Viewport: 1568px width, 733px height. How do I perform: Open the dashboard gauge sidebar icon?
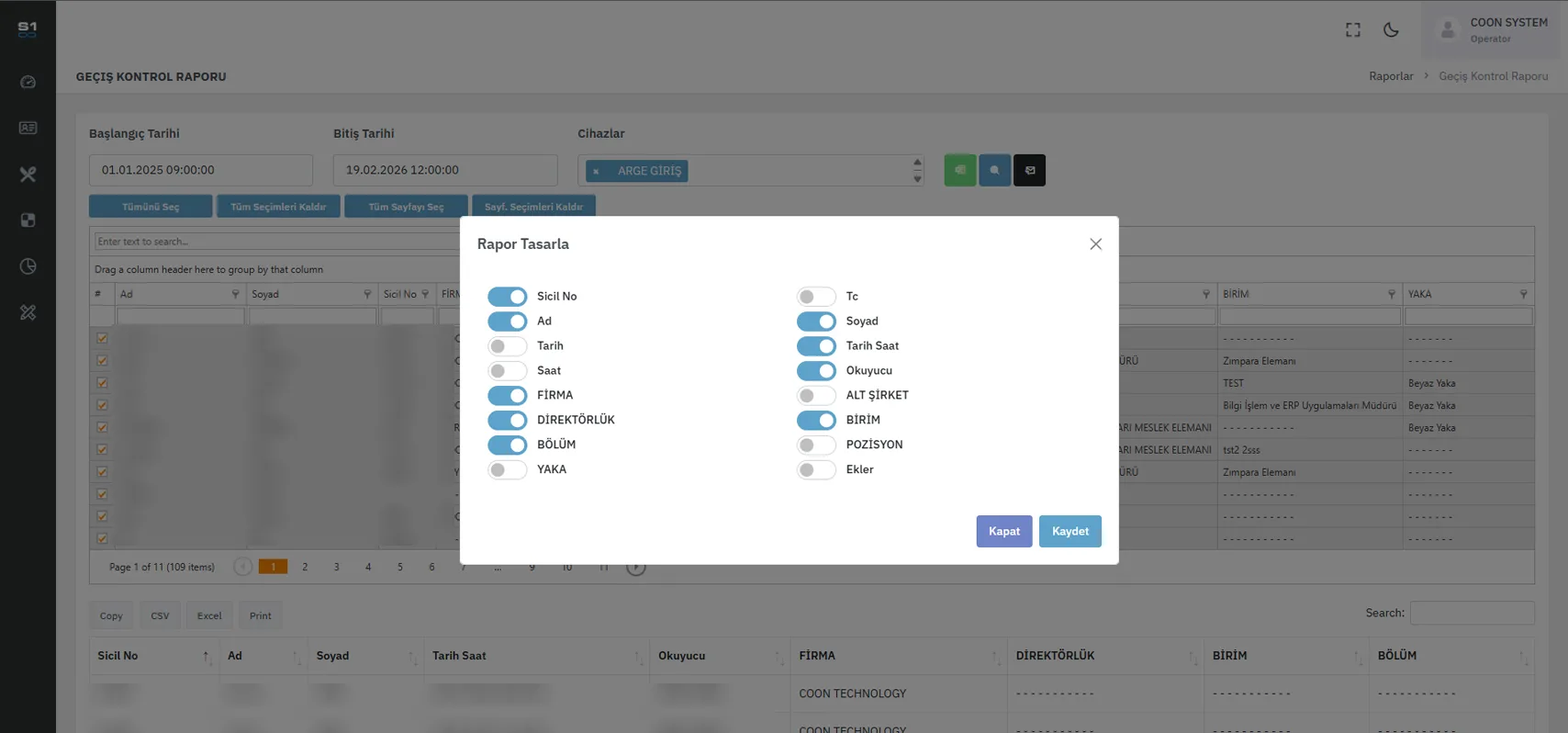click(x=28, y=82)
